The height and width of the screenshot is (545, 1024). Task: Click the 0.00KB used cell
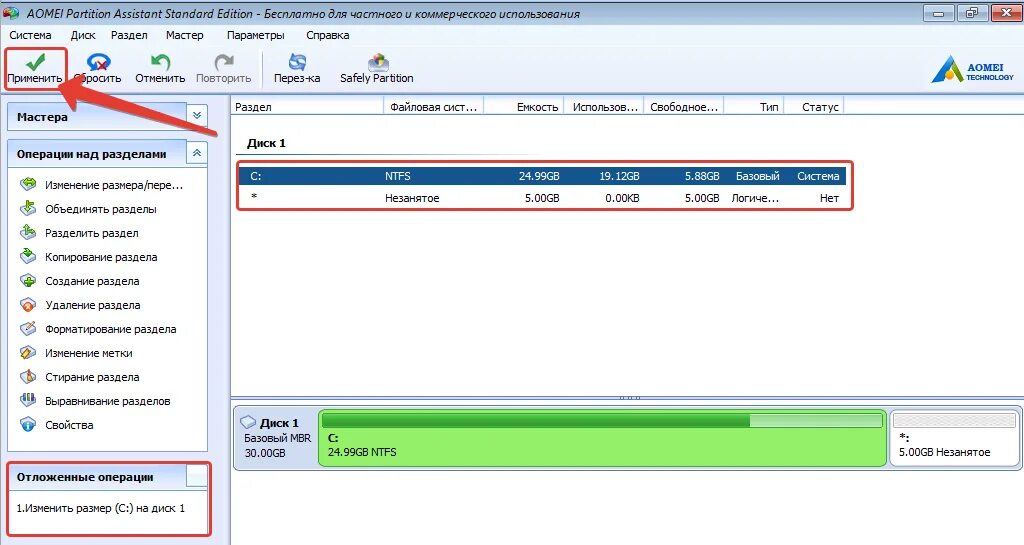622,198
